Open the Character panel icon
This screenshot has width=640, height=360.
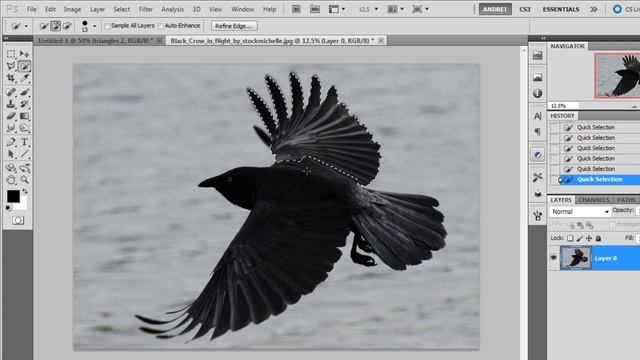coord(538,116)
